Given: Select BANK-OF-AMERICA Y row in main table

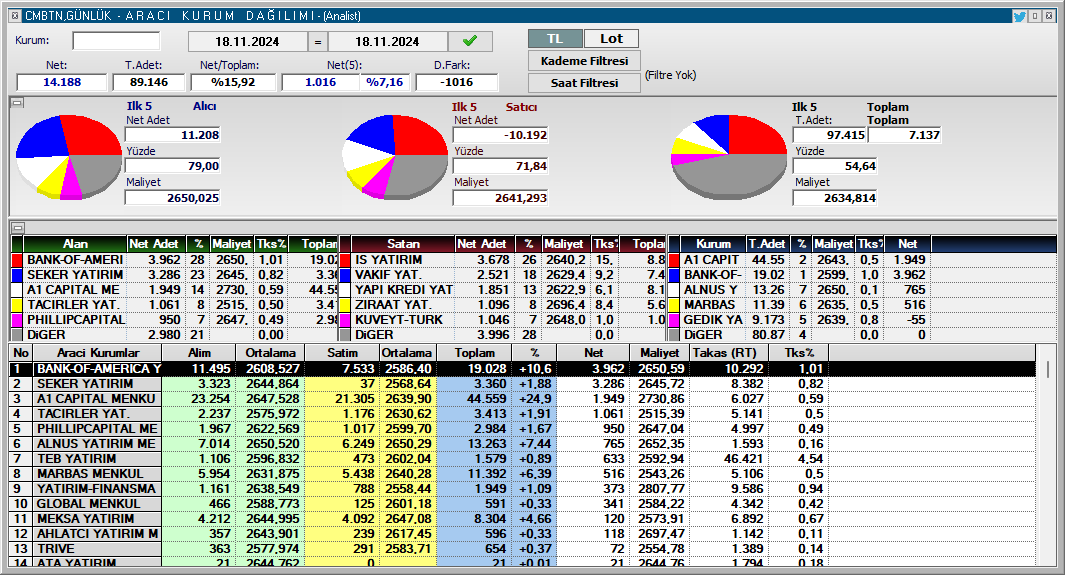Looking at the screenshot, I should tap(522, 369).
